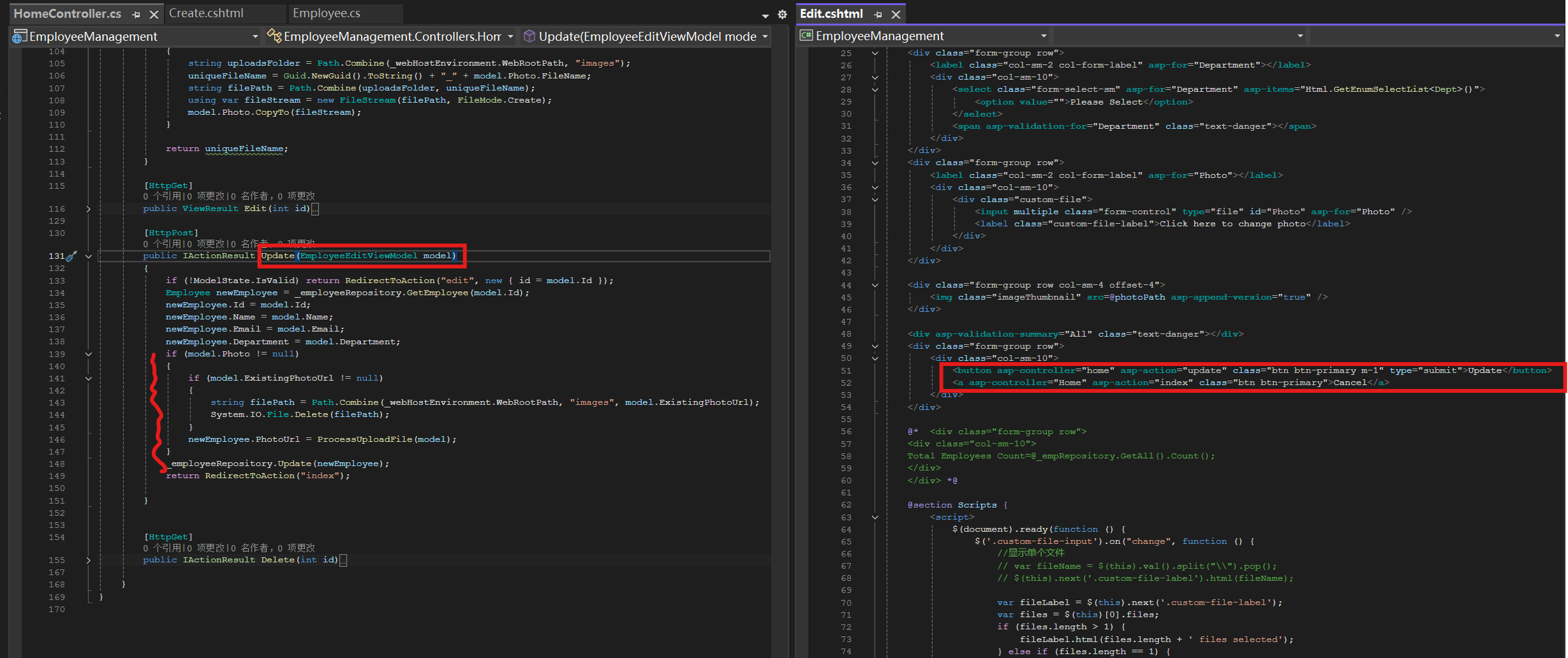Click [HttpPost] attribute on line 130
The height and width of the screenshot is (658, 1568).
pyautogui.click(x=171, y=233)
